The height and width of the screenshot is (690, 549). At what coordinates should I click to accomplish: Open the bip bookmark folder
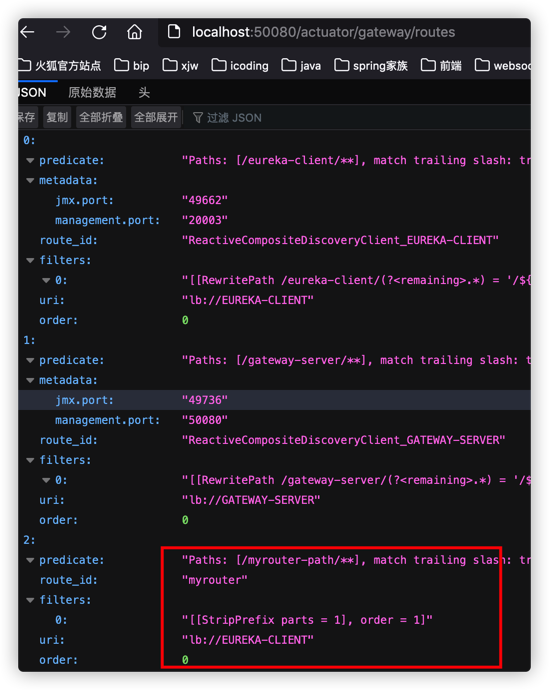coord(132,66)
